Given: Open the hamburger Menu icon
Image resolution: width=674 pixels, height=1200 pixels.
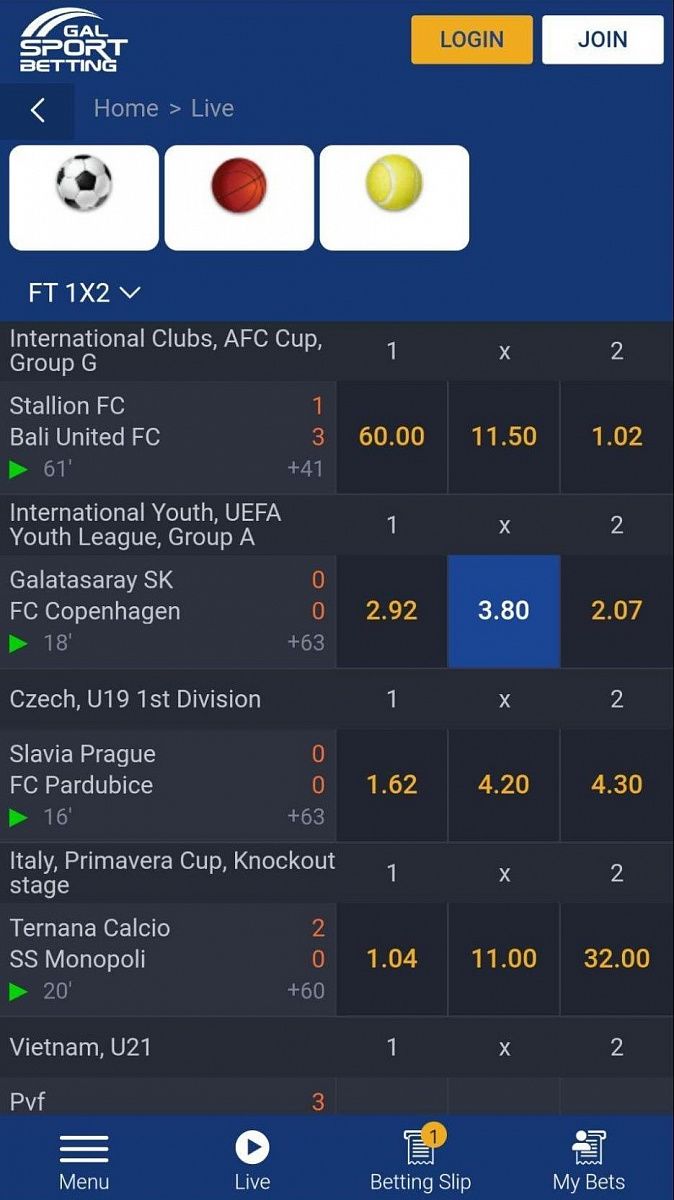Looking at the screenshot, I should pos(84,1148).
